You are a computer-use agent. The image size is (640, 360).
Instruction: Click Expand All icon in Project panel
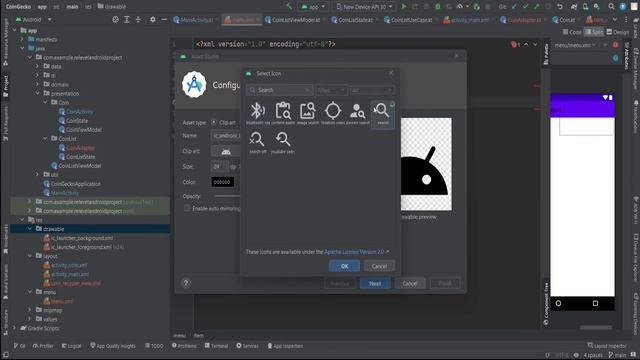pyautogui.click(x=127, y=19)
